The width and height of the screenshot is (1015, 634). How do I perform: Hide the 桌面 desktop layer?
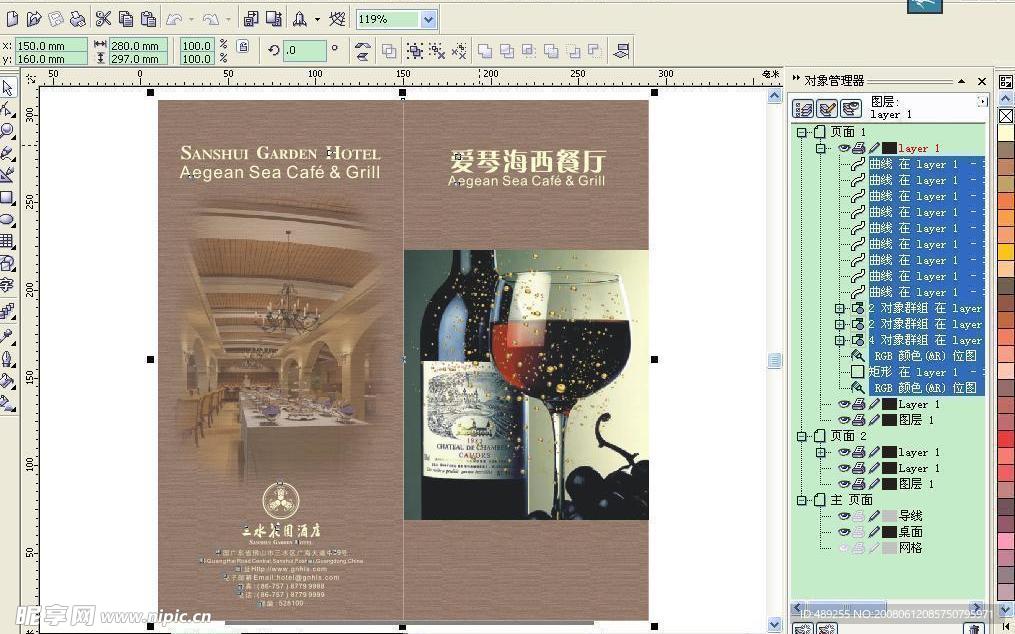(x=844, y=532)
